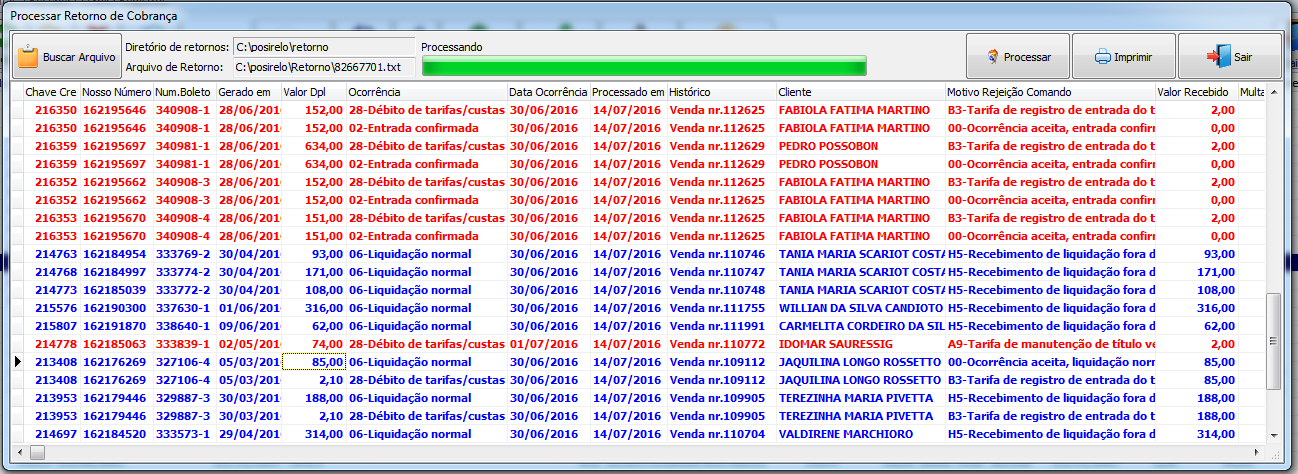Click the Cliente column header
The image size is (1298, 474).
point(859,92)
